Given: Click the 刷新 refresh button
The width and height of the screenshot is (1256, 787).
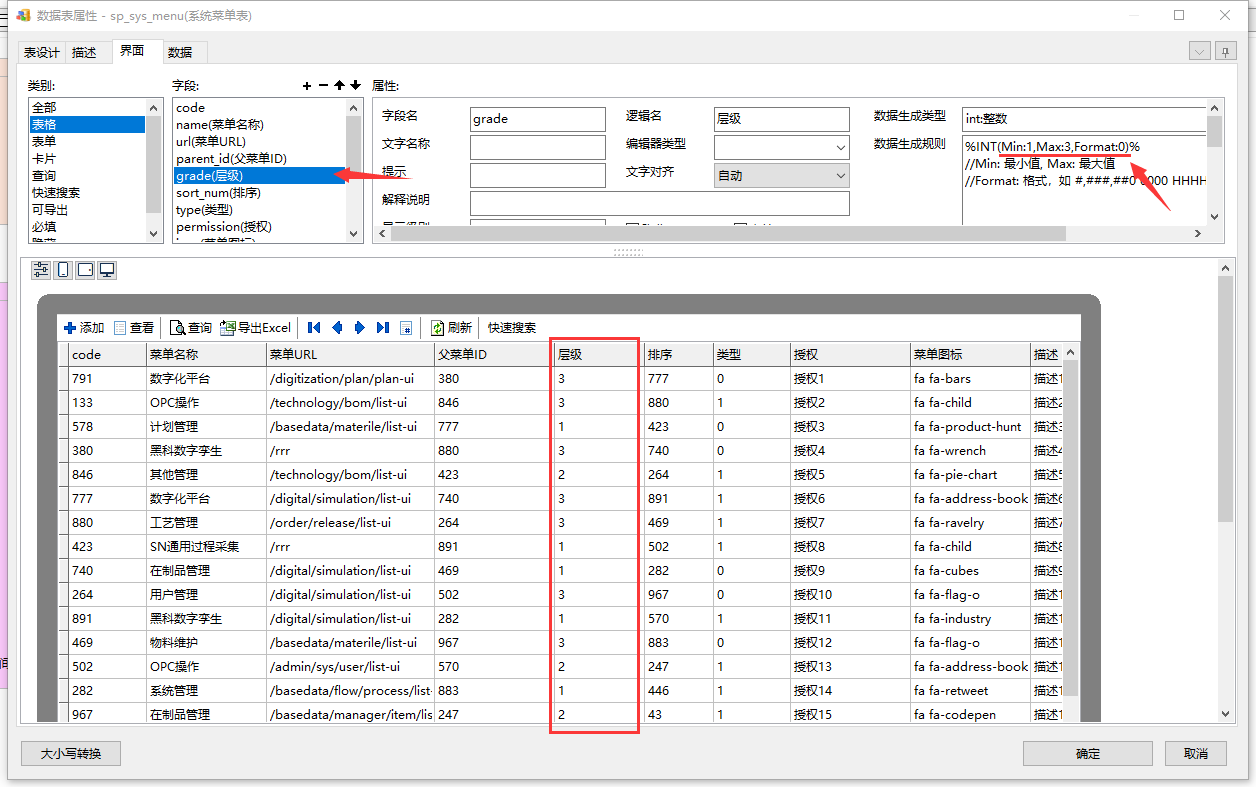Looking at the screenshot, I should point(451,328).
